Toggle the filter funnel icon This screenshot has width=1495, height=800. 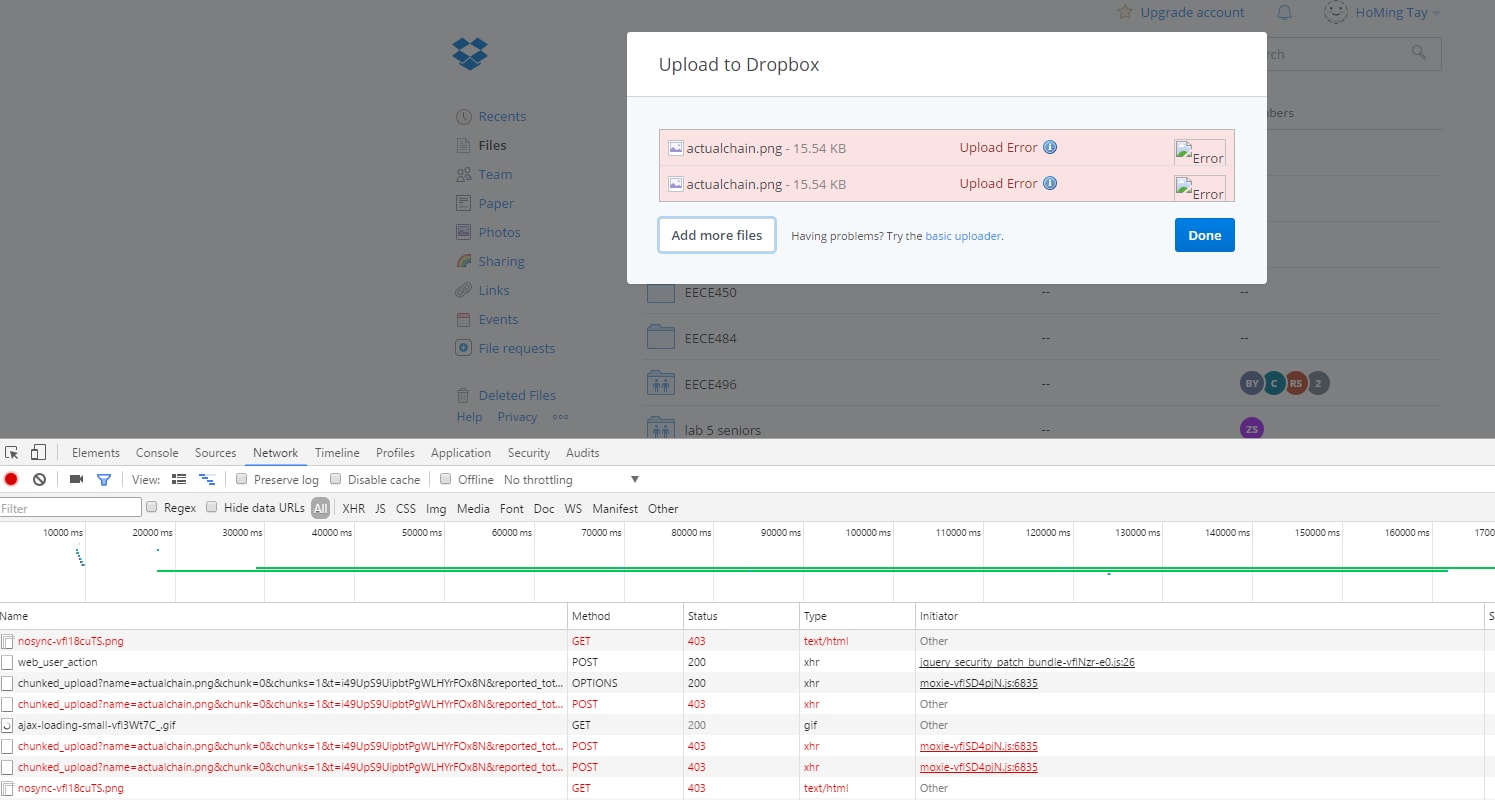tap(103, 479)
